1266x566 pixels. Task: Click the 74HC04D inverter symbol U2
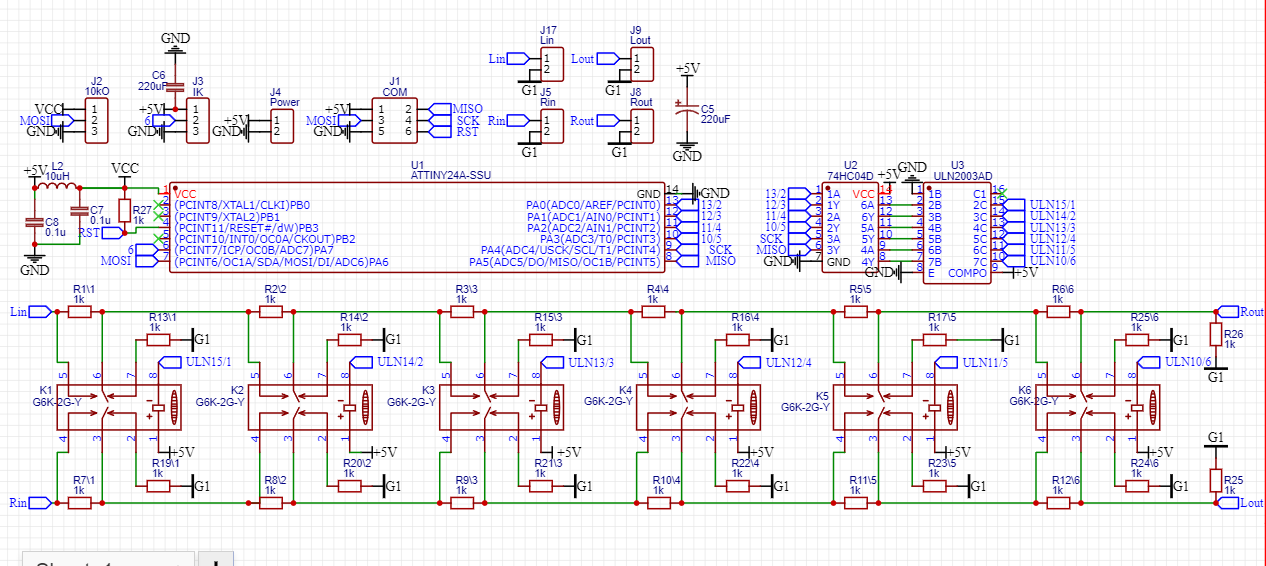(850, 227)
